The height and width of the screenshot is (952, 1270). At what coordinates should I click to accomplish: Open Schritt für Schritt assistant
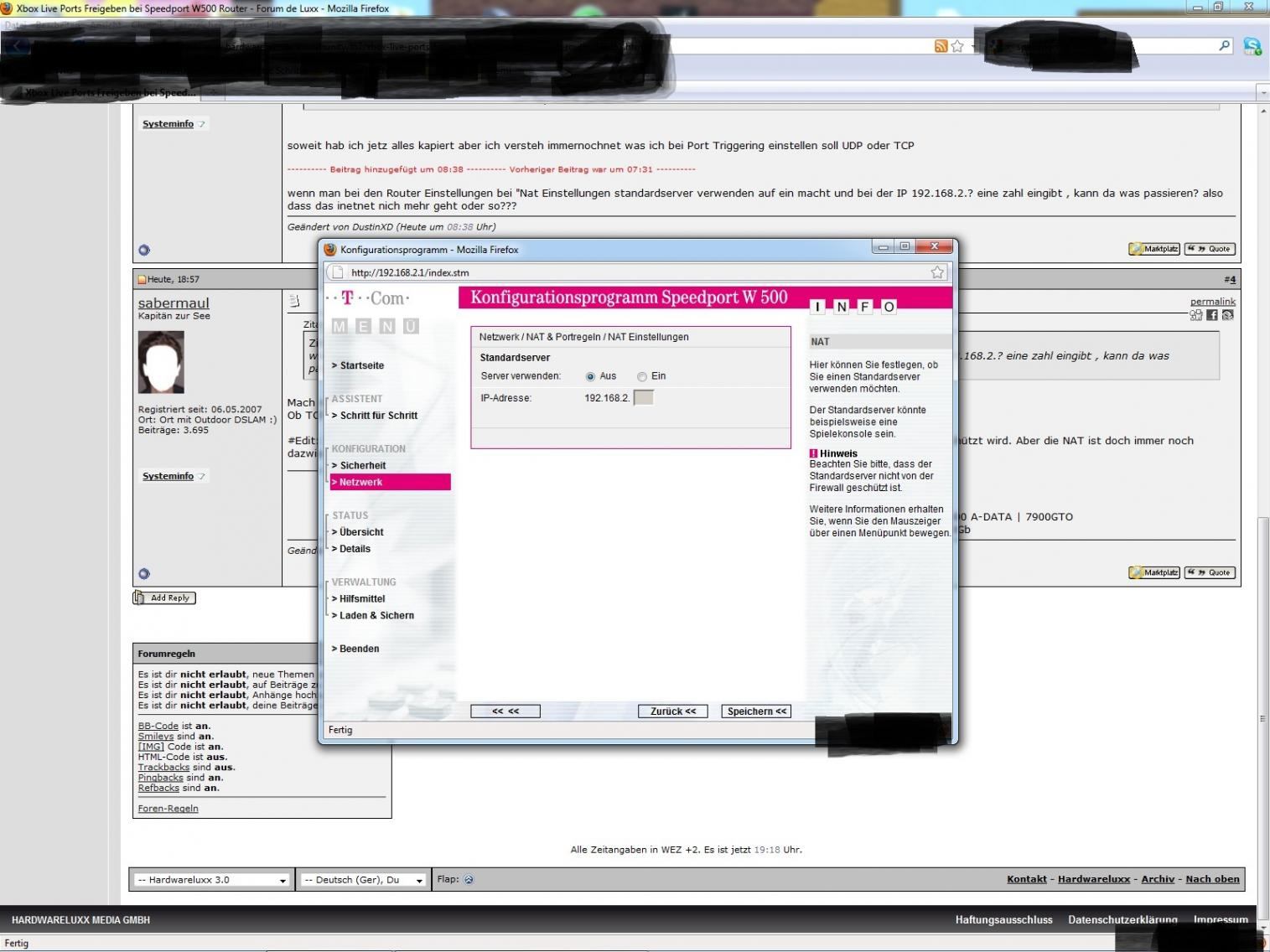point(375,416)
